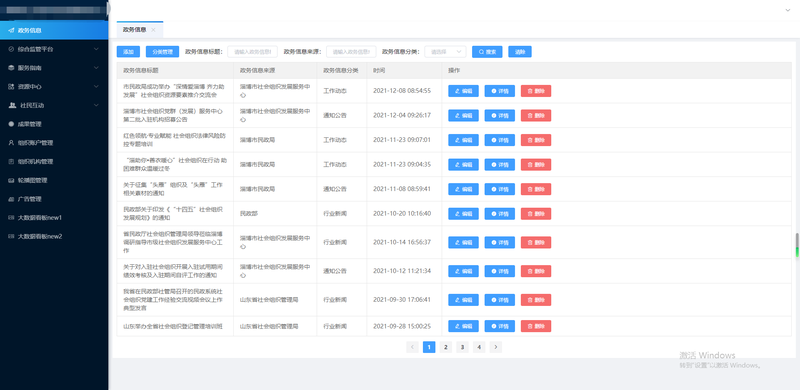Delete the row dated 2021-10-20 10:16:40
This screenshot has height=390, width=800.
click(x=536, y=213)
